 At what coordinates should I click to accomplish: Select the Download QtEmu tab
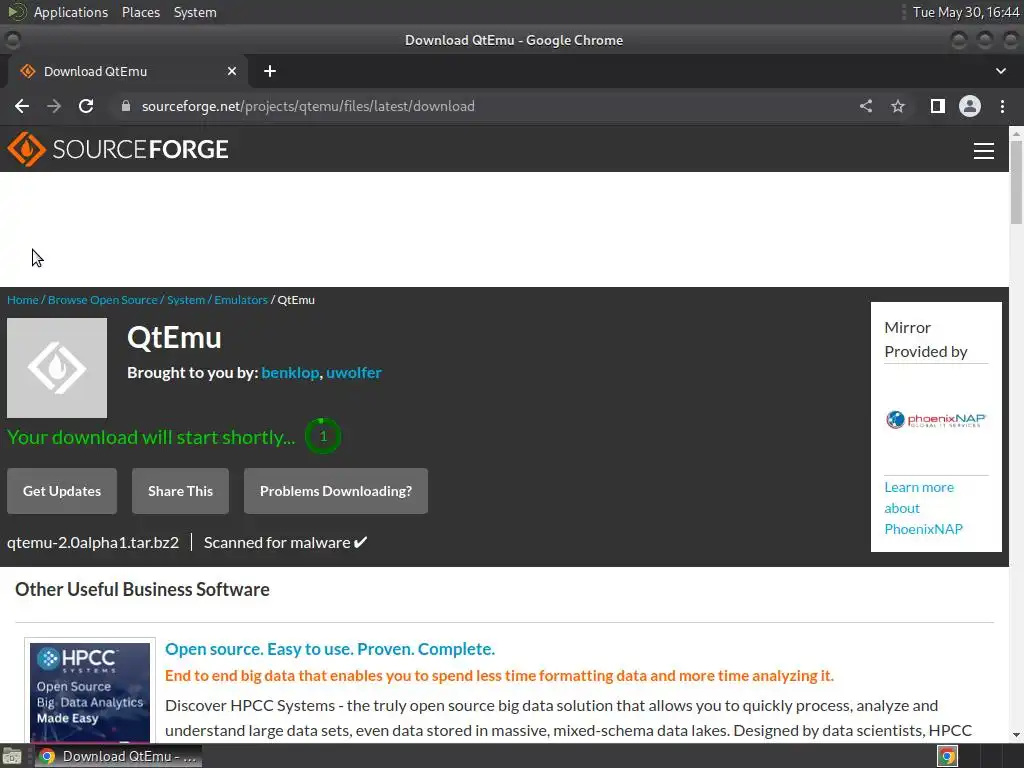[x=127, y=71]
